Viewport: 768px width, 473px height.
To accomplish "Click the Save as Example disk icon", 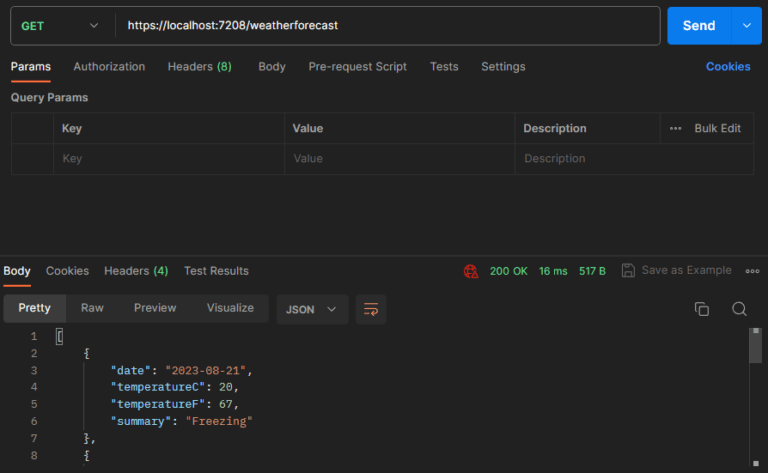I will (x=628, y=270).
